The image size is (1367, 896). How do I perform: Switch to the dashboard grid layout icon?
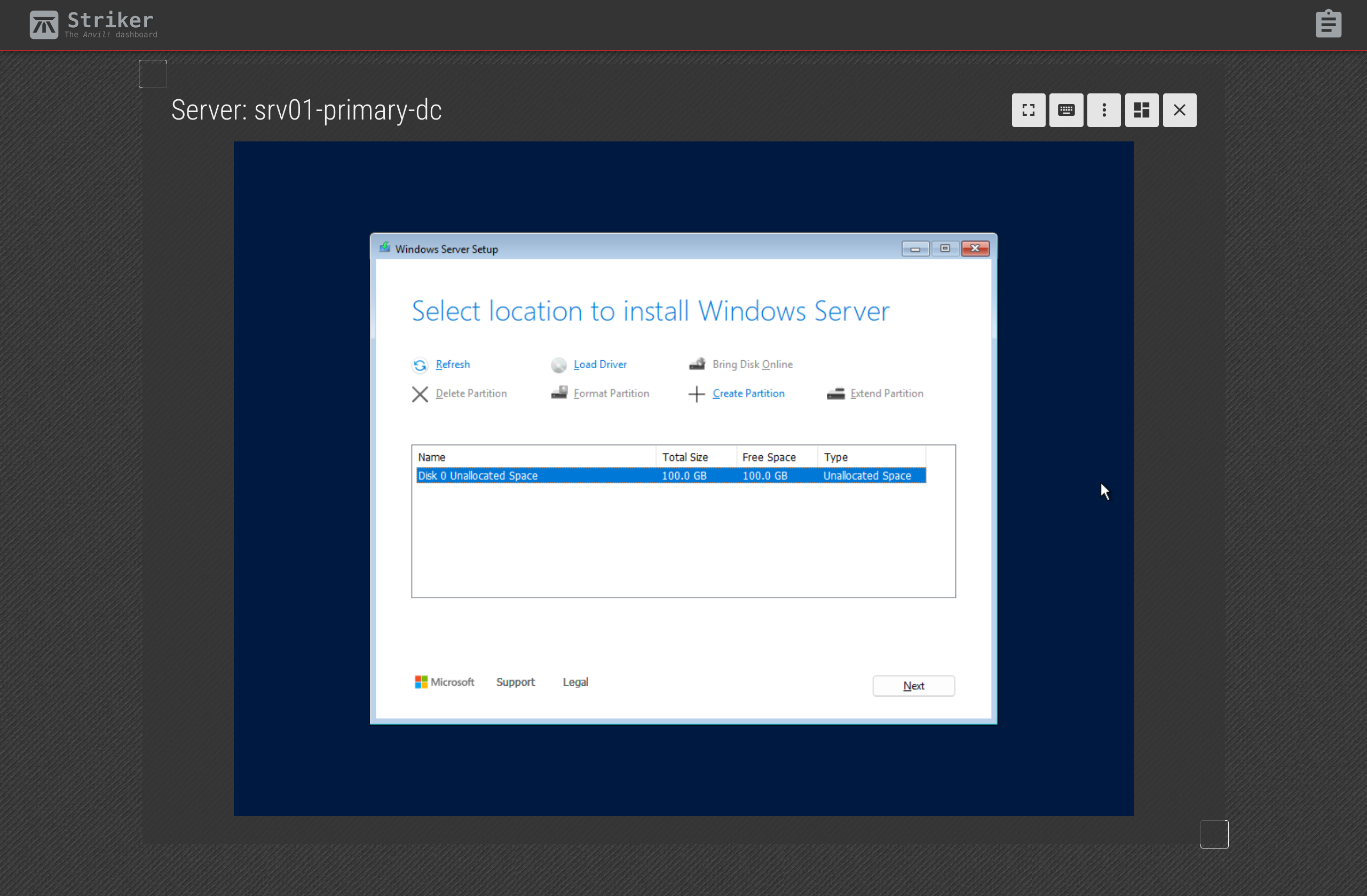coord(1141,110)
